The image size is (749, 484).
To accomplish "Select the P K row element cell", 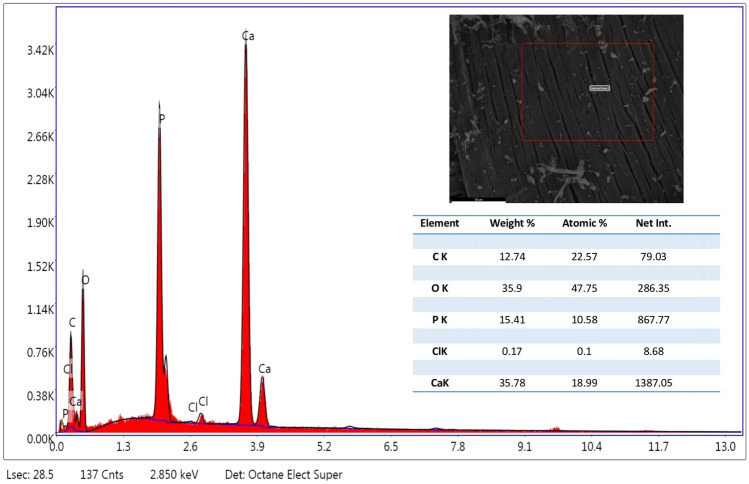I will pyautogui.click(x=440, y=320).
